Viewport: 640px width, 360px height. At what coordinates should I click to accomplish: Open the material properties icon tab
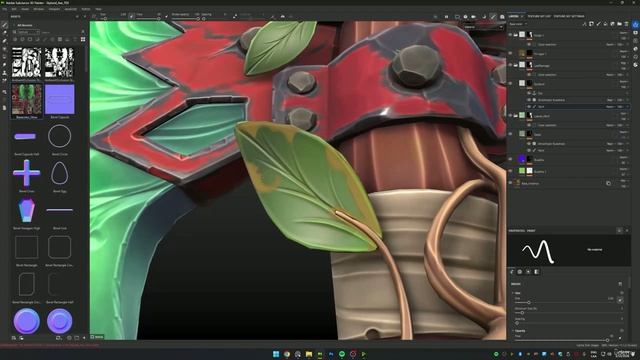pos(536,272)
